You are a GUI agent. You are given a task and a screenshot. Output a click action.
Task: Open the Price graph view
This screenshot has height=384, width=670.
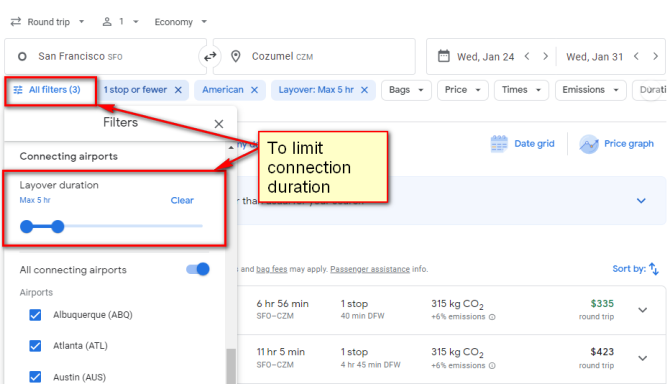[x=617, y=144]
